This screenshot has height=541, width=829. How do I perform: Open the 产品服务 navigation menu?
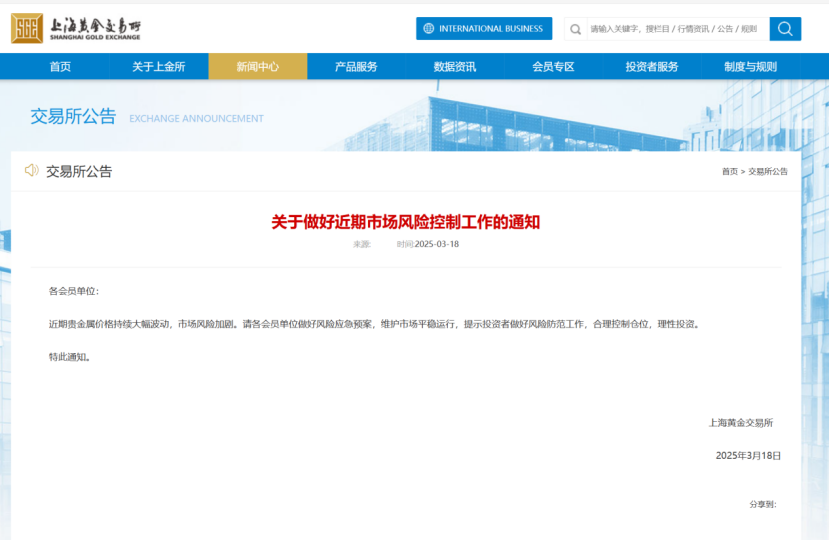tap(356, 67)
